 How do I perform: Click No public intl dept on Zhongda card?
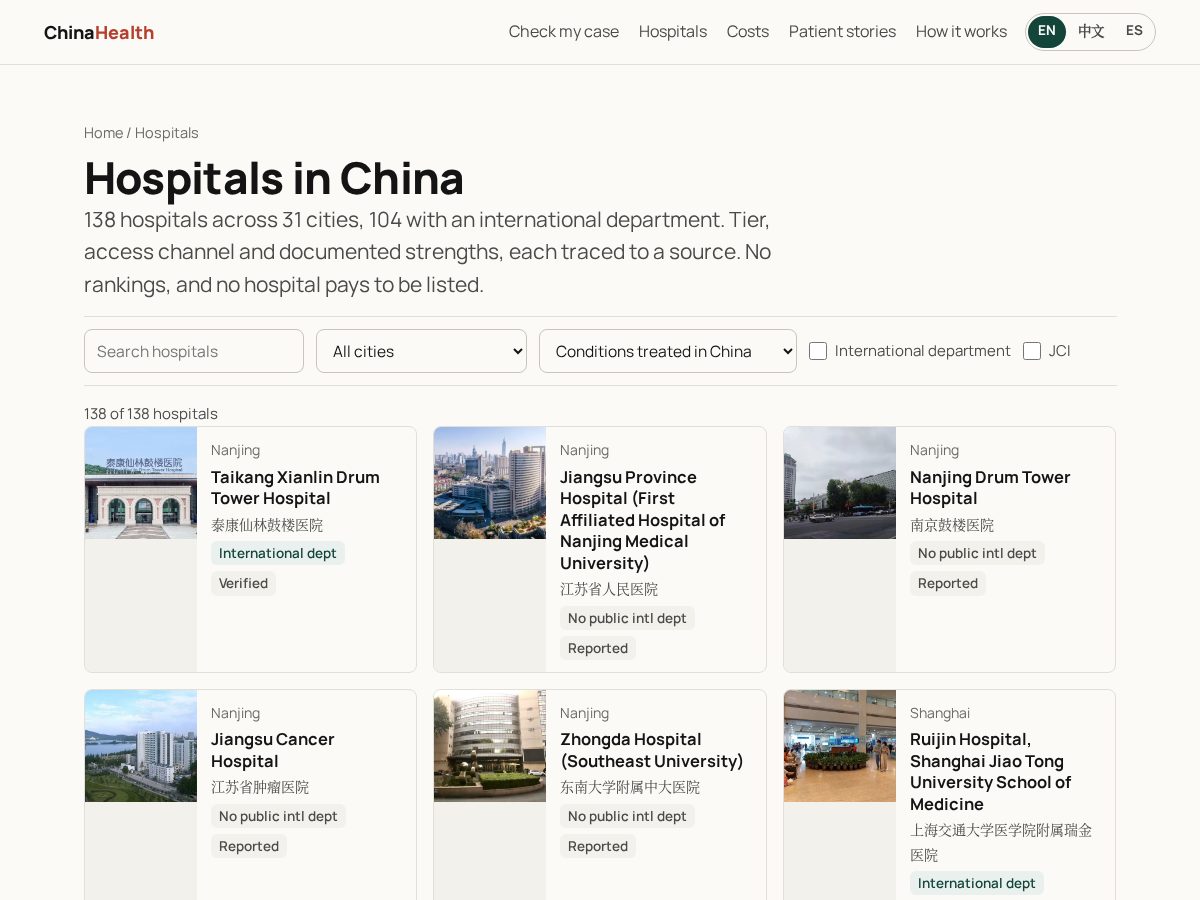tap(627, 816)
